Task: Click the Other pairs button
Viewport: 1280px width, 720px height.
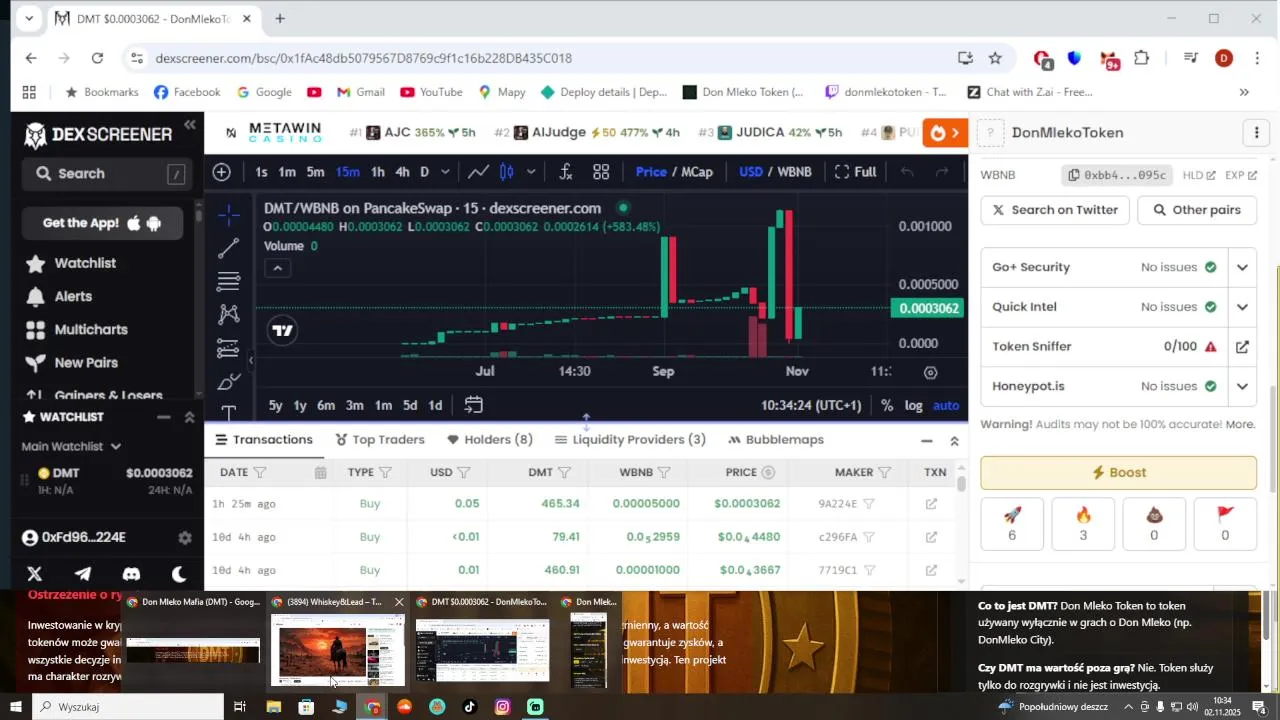Action: pos(1197,210)
